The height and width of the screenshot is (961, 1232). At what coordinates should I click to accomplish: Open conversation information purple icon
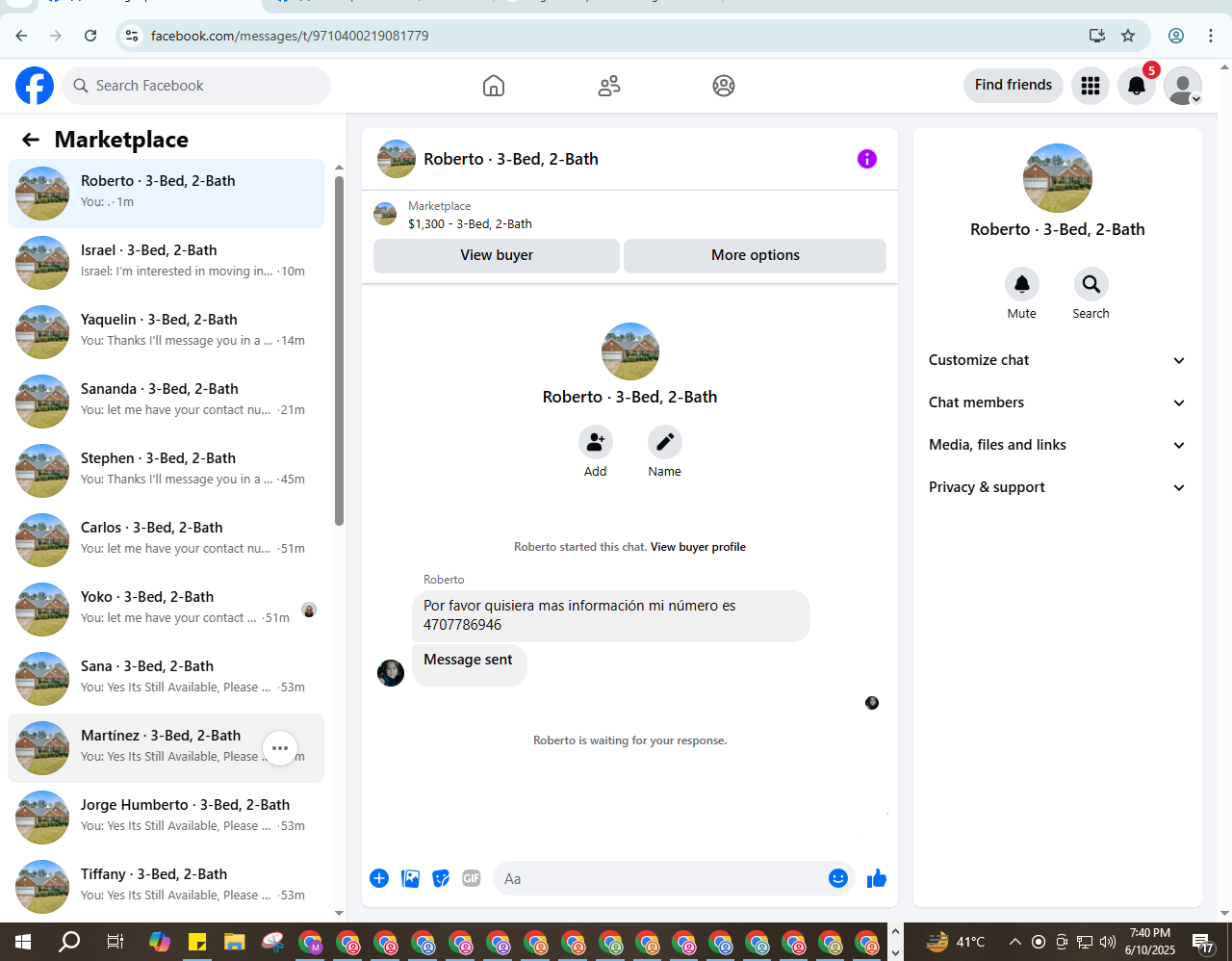point(867,159)
